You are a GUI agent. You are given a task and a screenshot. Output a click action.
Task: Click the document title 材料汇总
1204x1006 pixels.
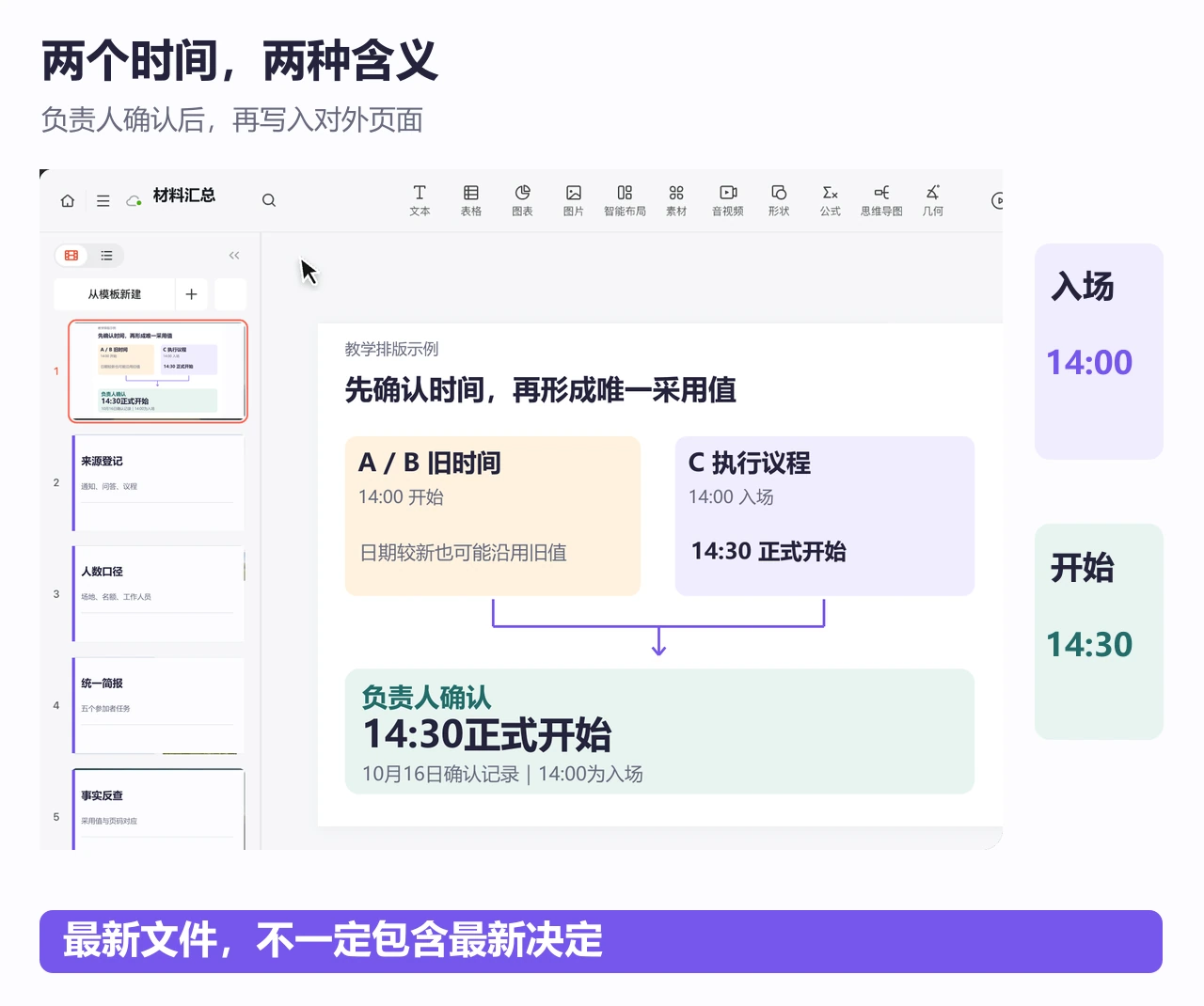coord(184,196)
